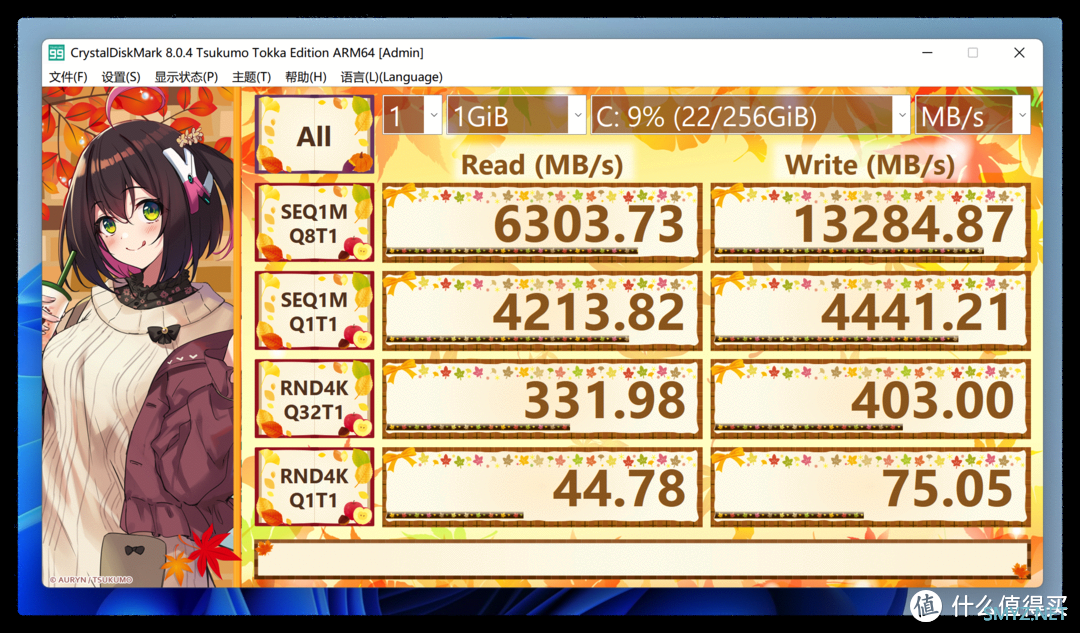Open the 文件(F) menu
This screenshot has height=633, width=1080.
[x=68, y=76]
